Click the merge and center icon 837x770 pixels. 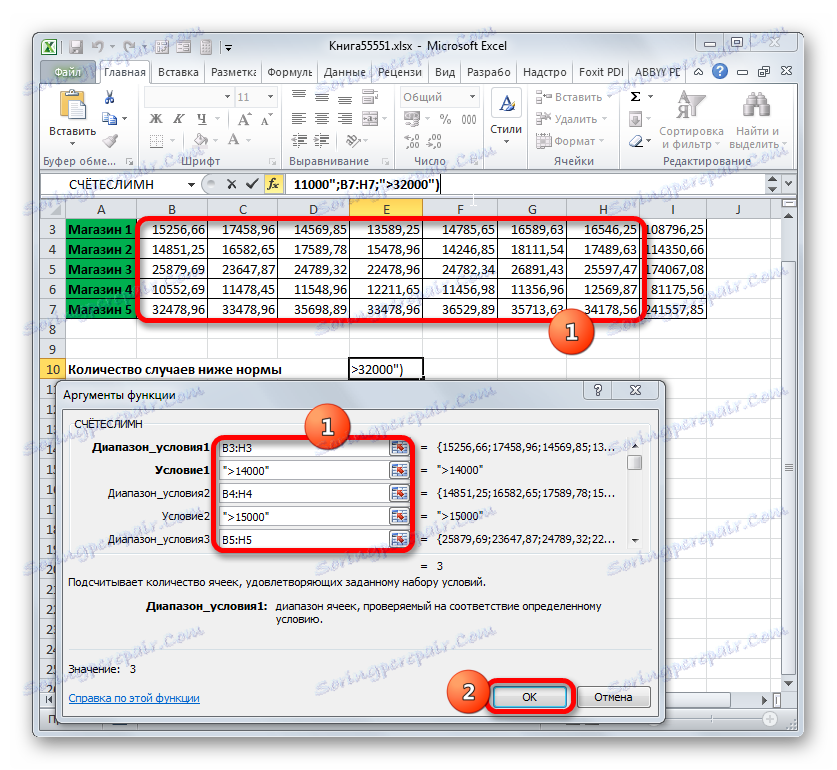point(370,119)
